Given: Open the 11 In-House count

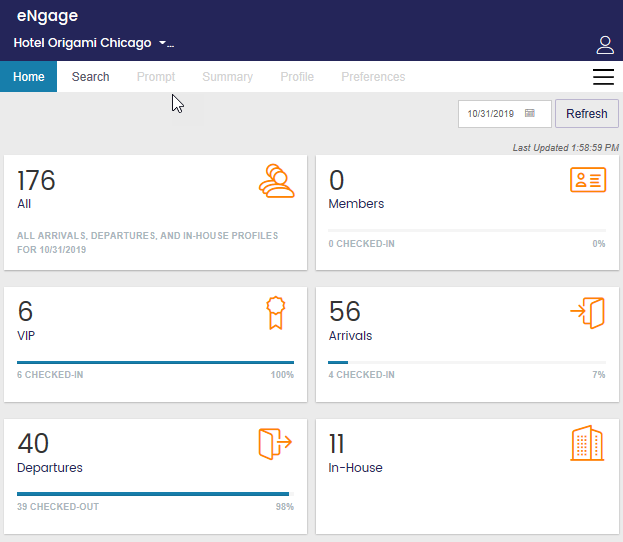Looking at the screenshot, I should click(x=336, y=443).
